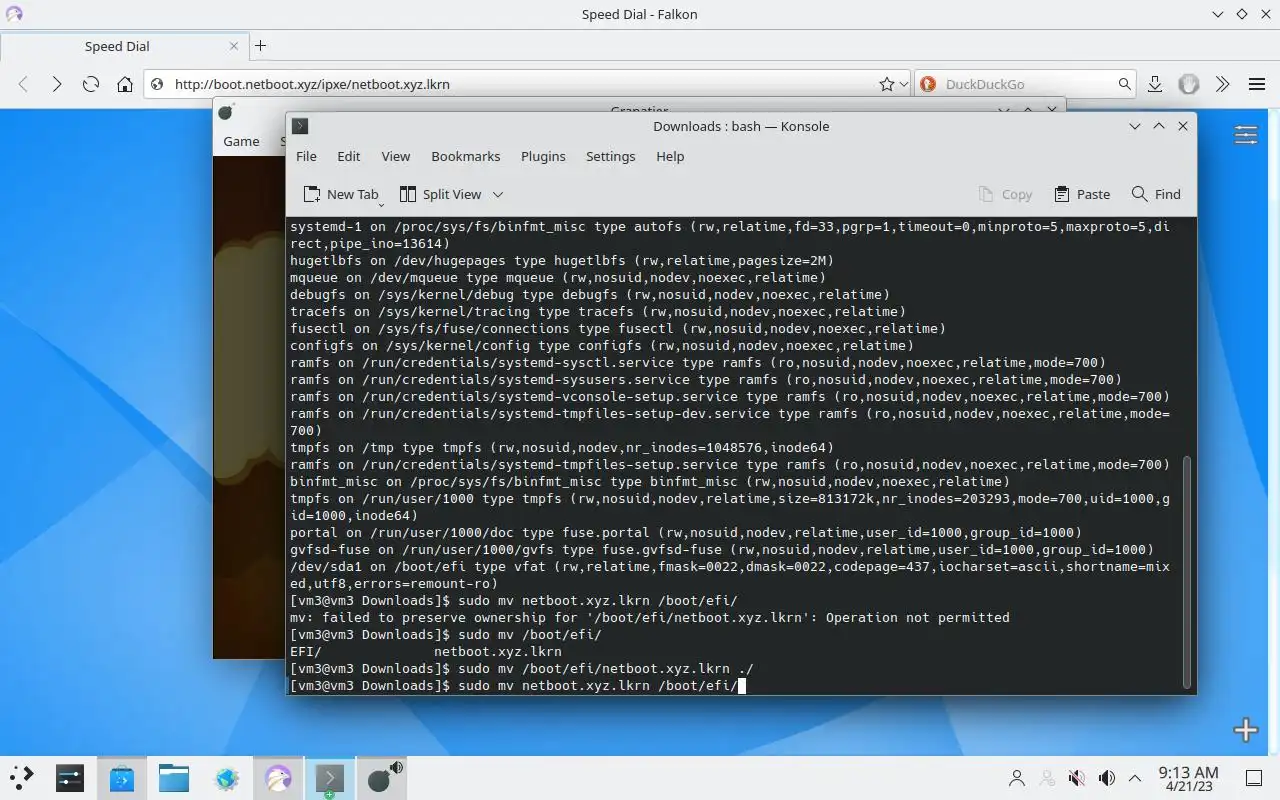Click the DuckDuckGo search input field
Image resolution: width=1280 pixels, height=800 pixels.
pos(1027,84)
